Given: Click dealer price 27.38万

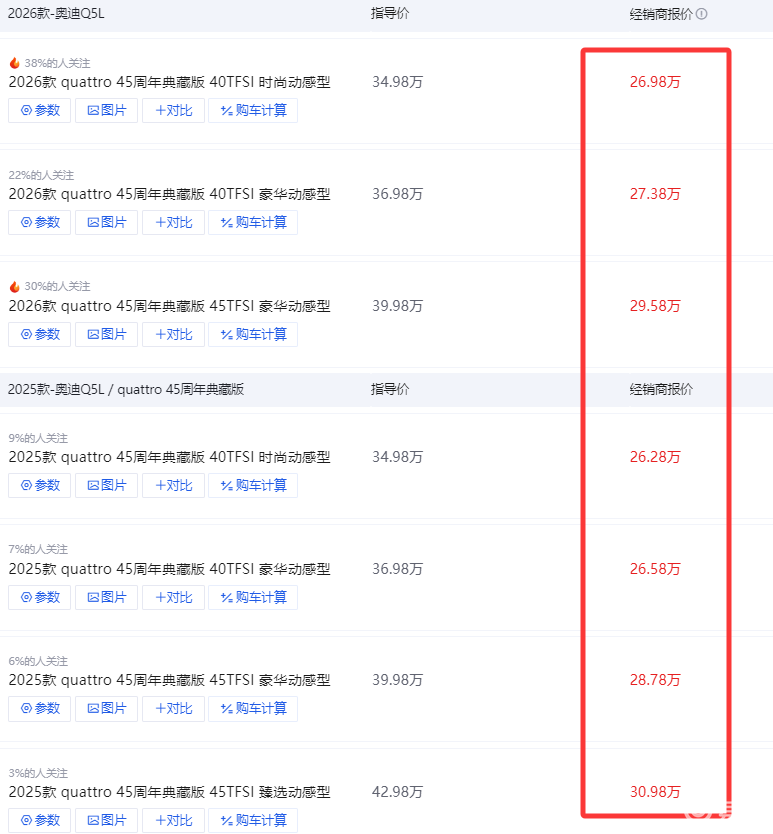Looking at the screenshot, I should point(655,194).
